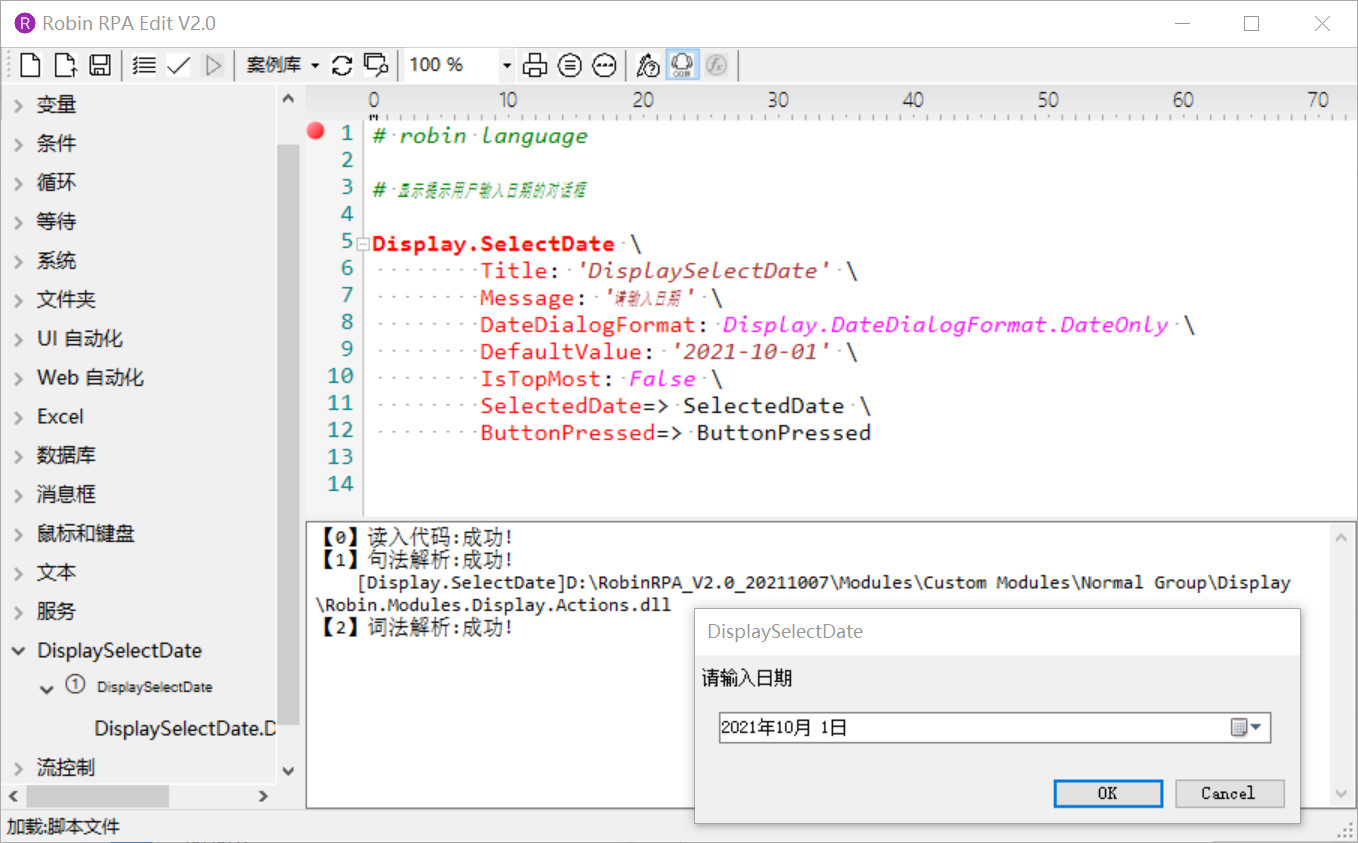Click the Title: 'DisplaySelectDate' code line
This screenshot has height=843, width=1358.
(x=668, y=271)
